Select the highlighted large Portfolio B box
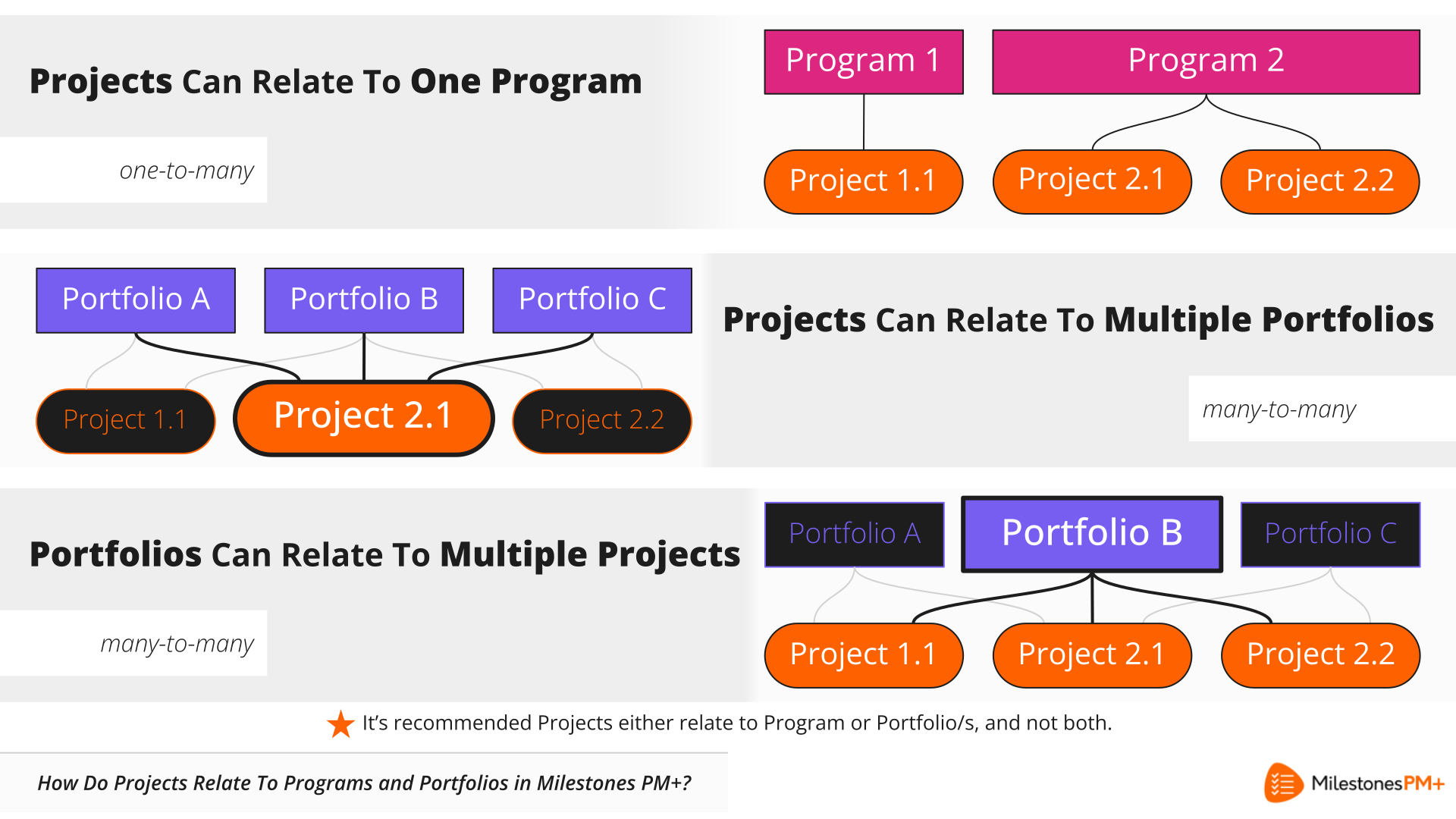The height and width of the screenshot is (819, 1456). pyautogui.click(x=1092, y=534)
